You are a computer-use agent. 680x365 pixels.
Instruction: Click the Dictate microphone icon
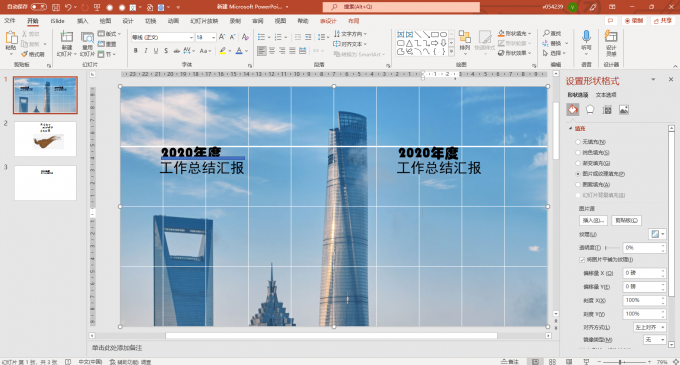(x=586, y=36)
